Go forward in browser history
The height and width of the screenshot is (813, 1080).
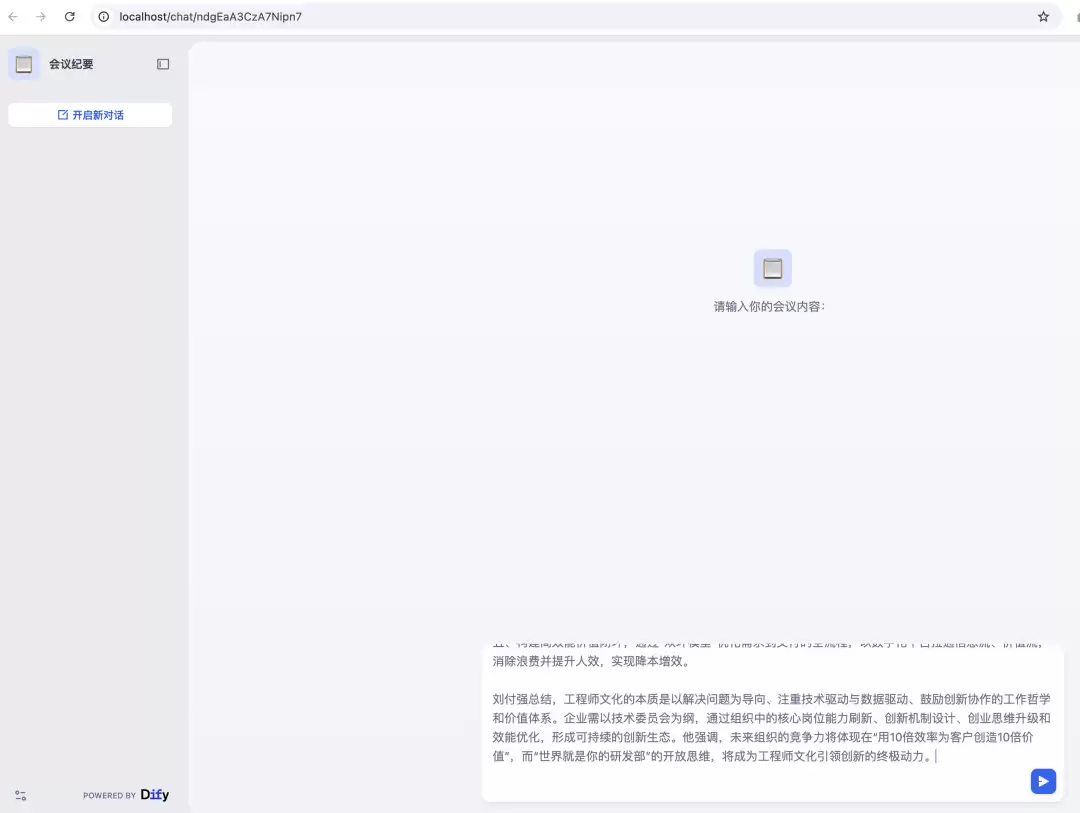coord(41,17)
